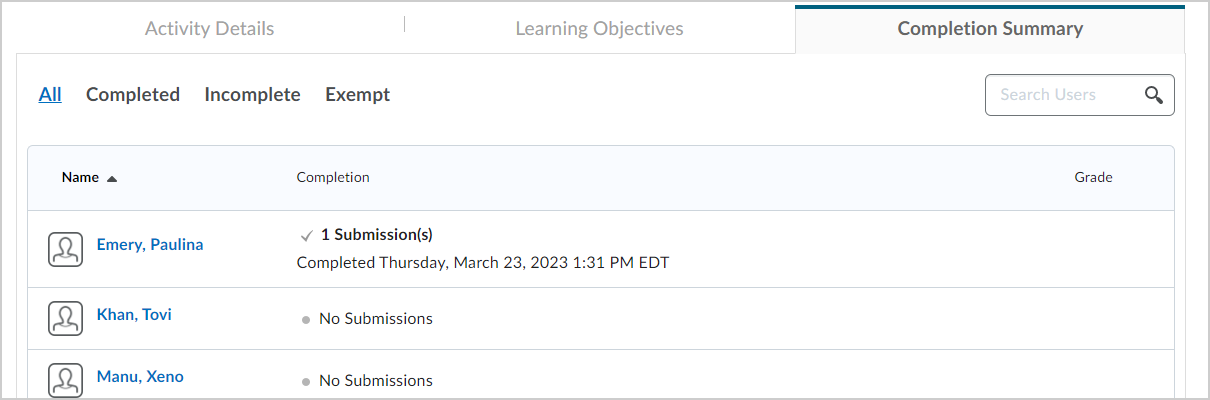Click the name sort arrow icon
This screenshot has height=400, width=1210.
(x=112, y=178)
